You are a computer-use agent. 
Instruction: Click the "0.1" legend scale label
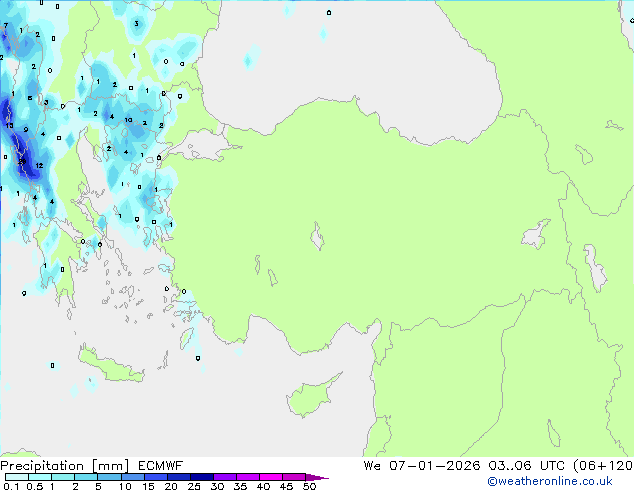pos(11,486)
